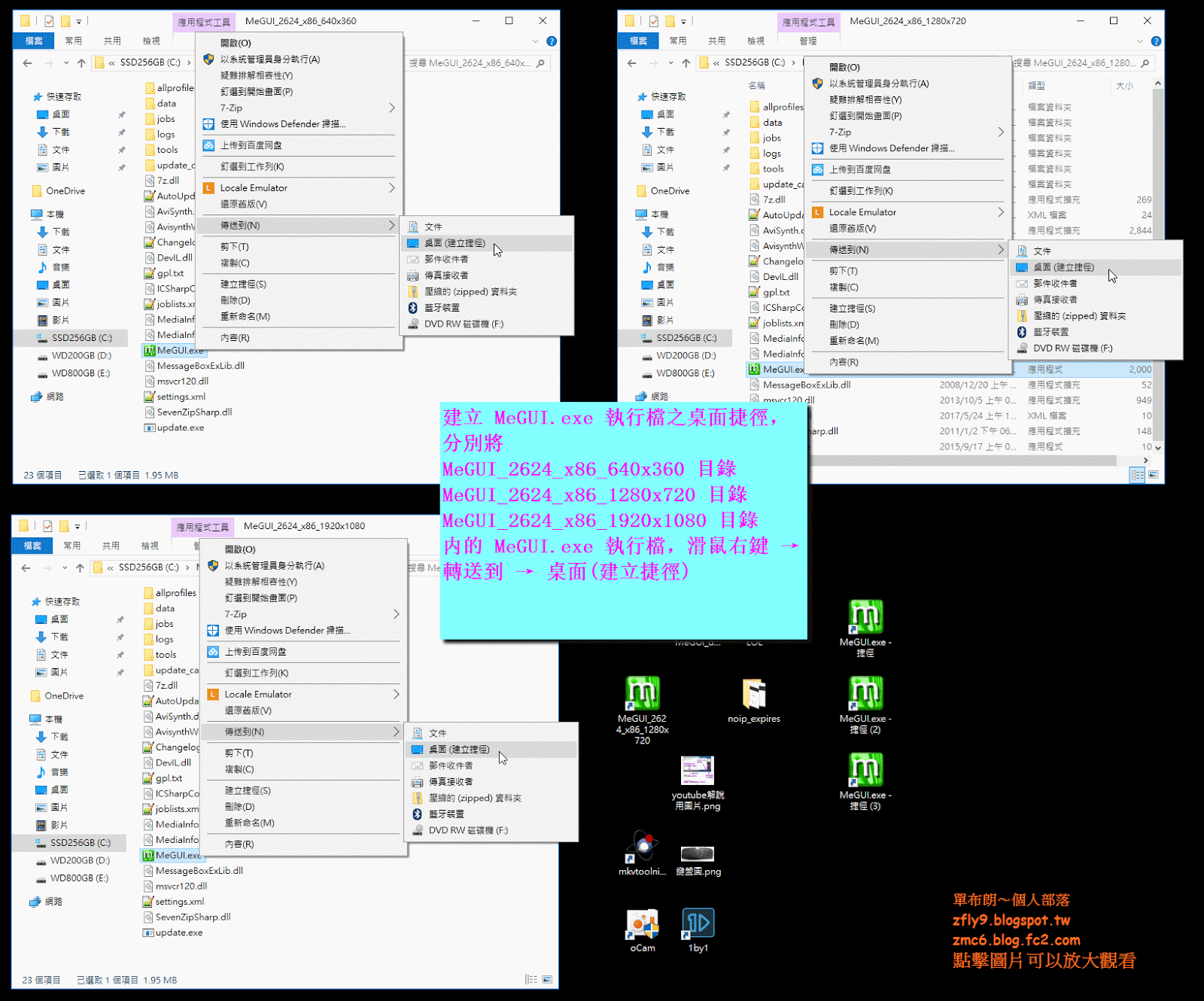Click 大小 column header in 1280x720 window

(x=1124, y=86)
